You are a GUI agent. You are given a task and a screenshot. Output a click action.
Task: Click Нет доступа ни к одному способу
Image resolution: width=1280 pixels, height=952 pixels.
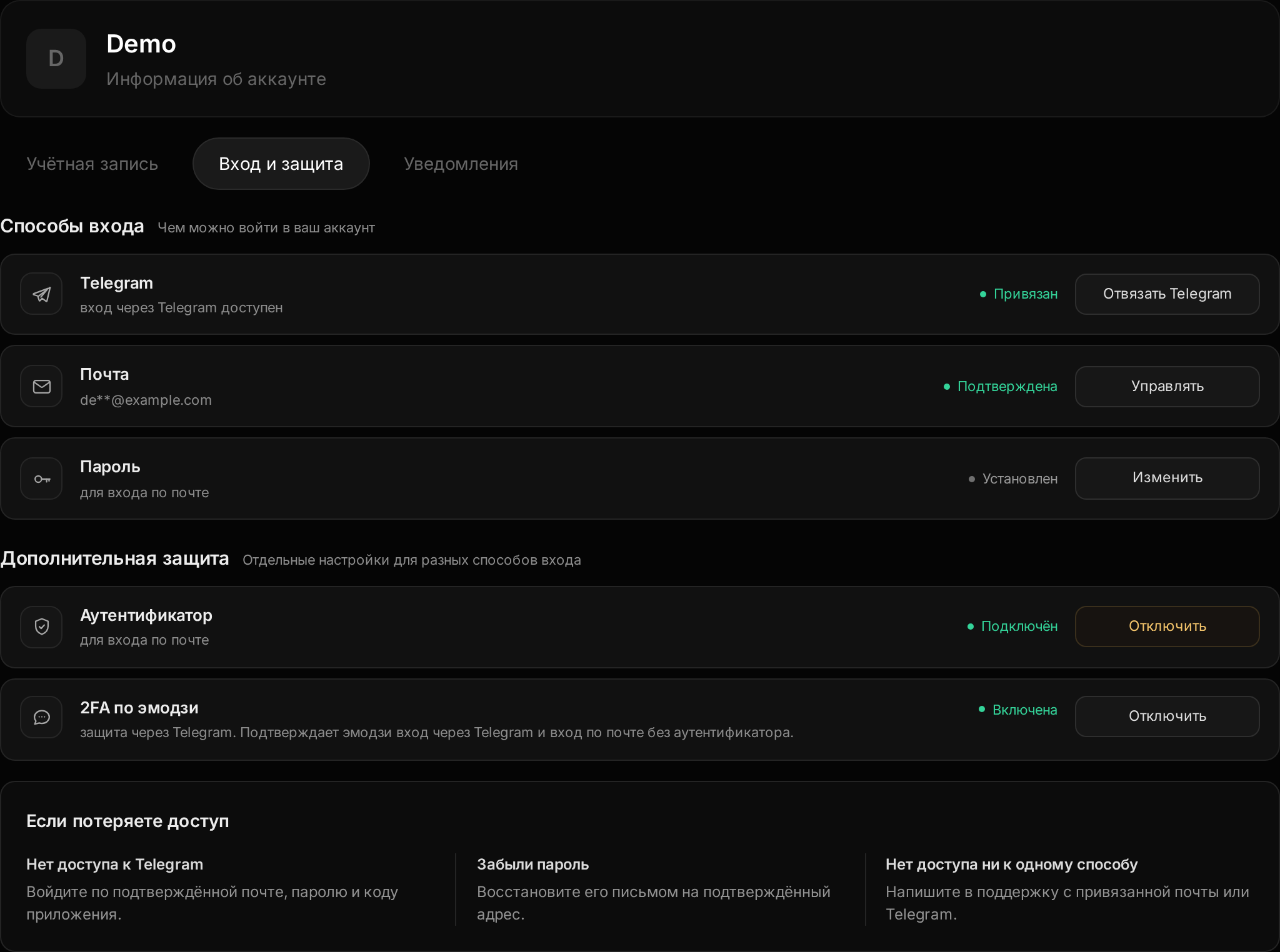(x=1011, y=865)
